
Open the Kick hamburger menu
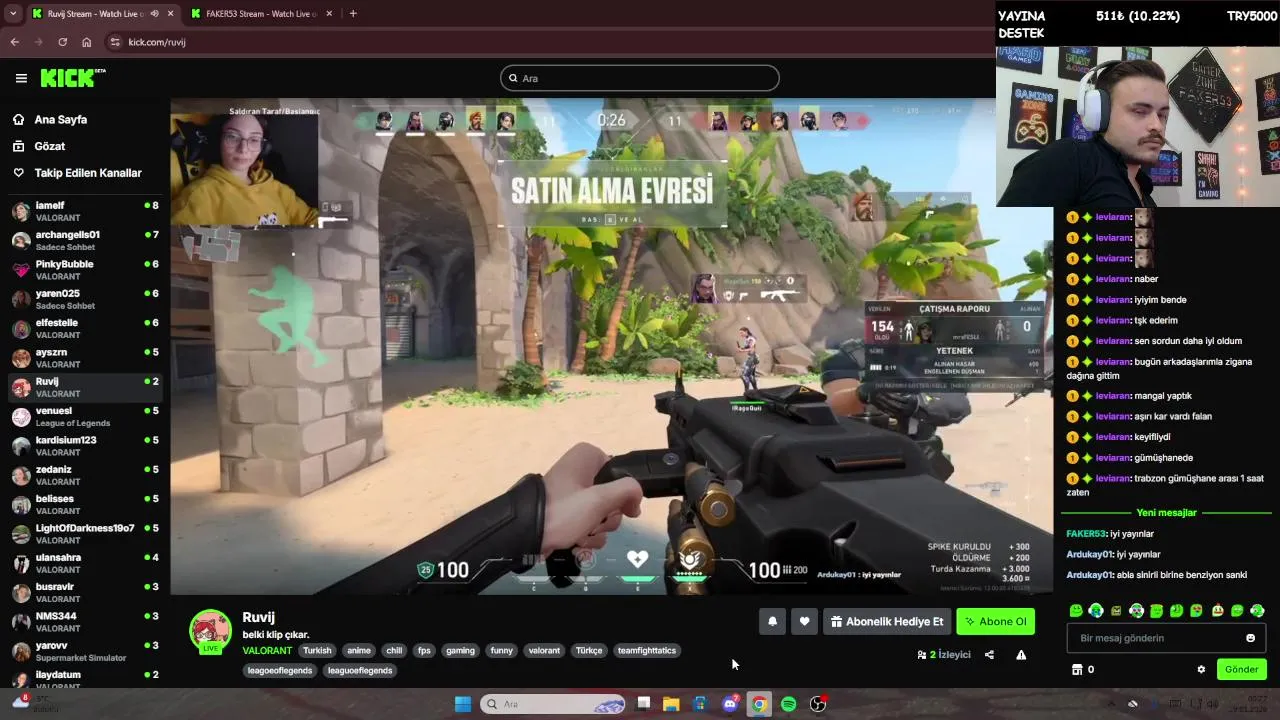tap(21, 78)
